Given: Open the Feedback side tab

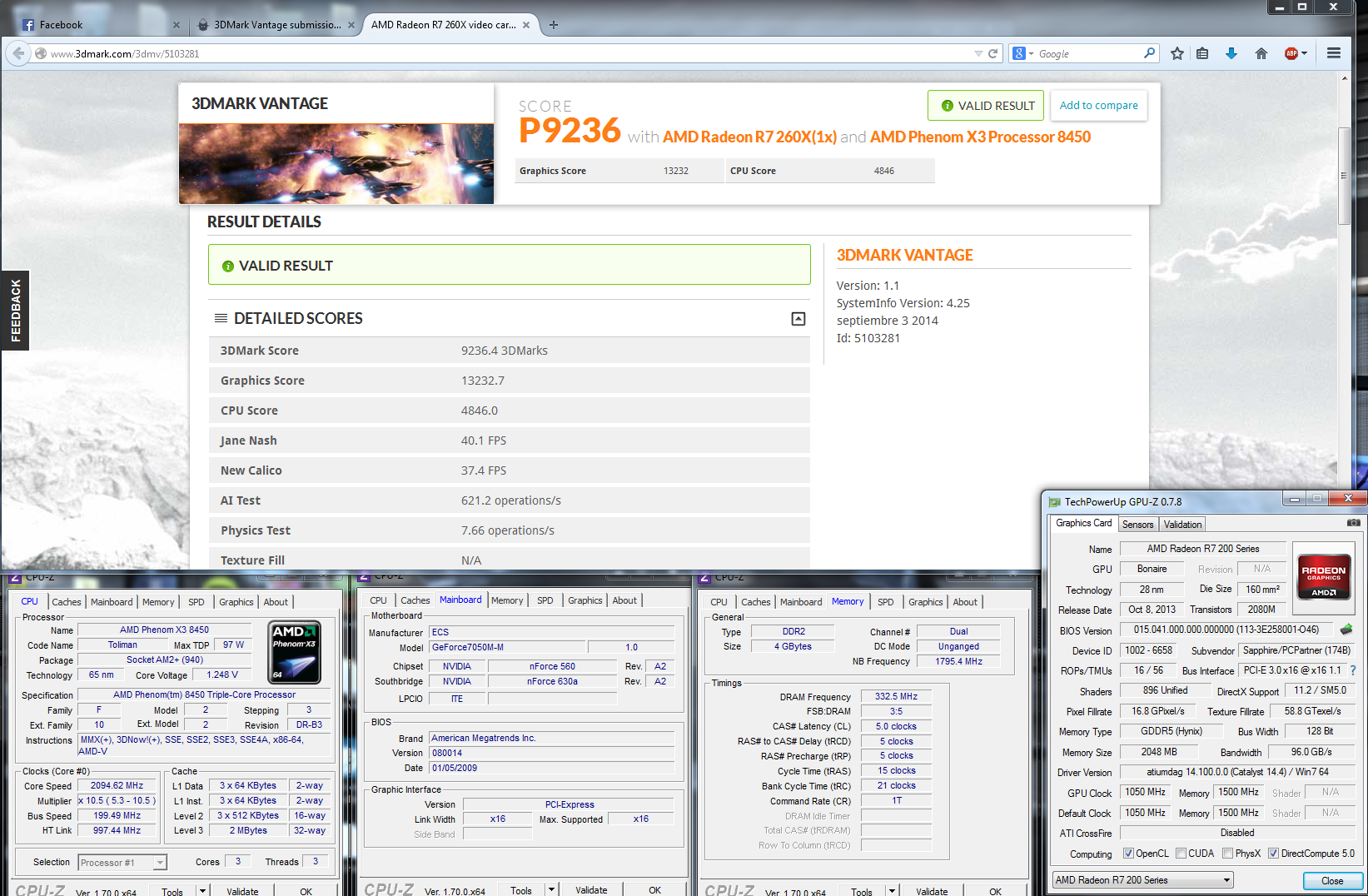Looking at the screenshot, I should click(15, 311).
